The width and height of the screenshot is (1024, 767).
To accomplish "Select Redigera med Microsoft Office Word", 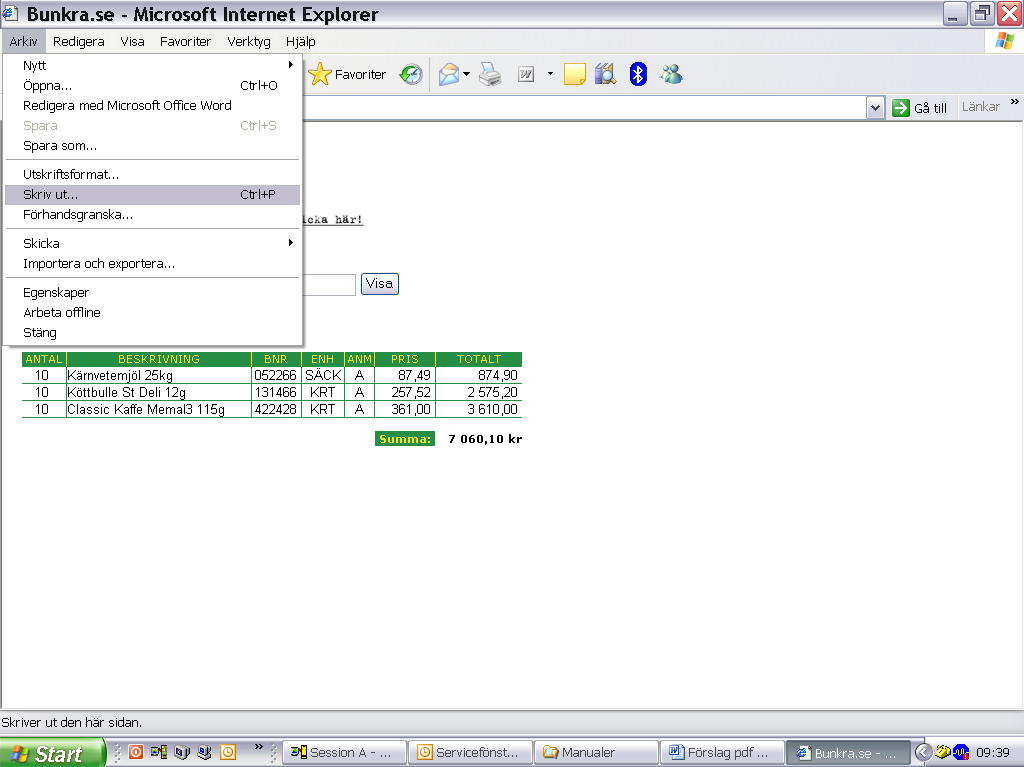I will click(x=152, y=106).
